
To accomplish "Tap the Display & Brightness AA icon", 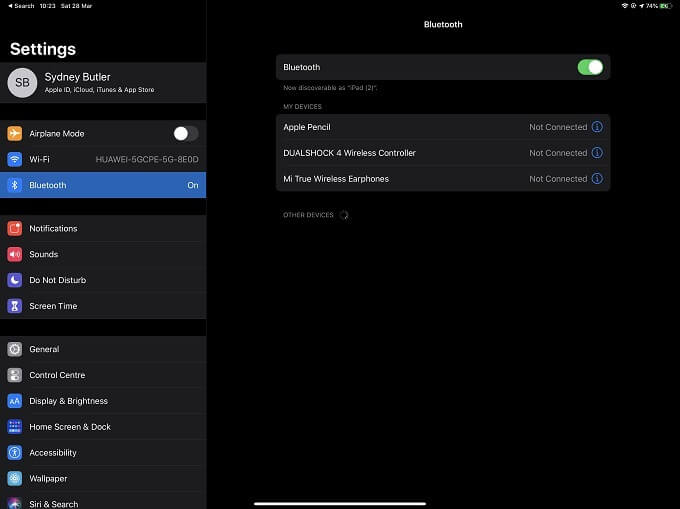I will pyautogui.click(x=15, y=401).
